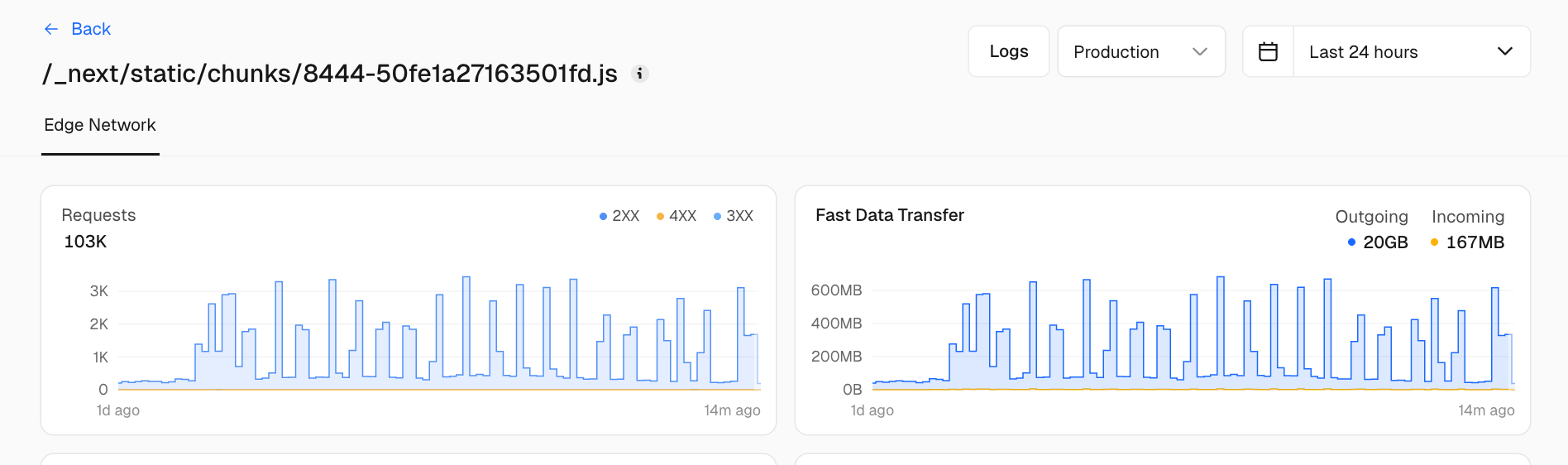The height and width of the screenshot is (465, 1568).
Task: Click the 167MB incoming value
Action: [1475, 242]
